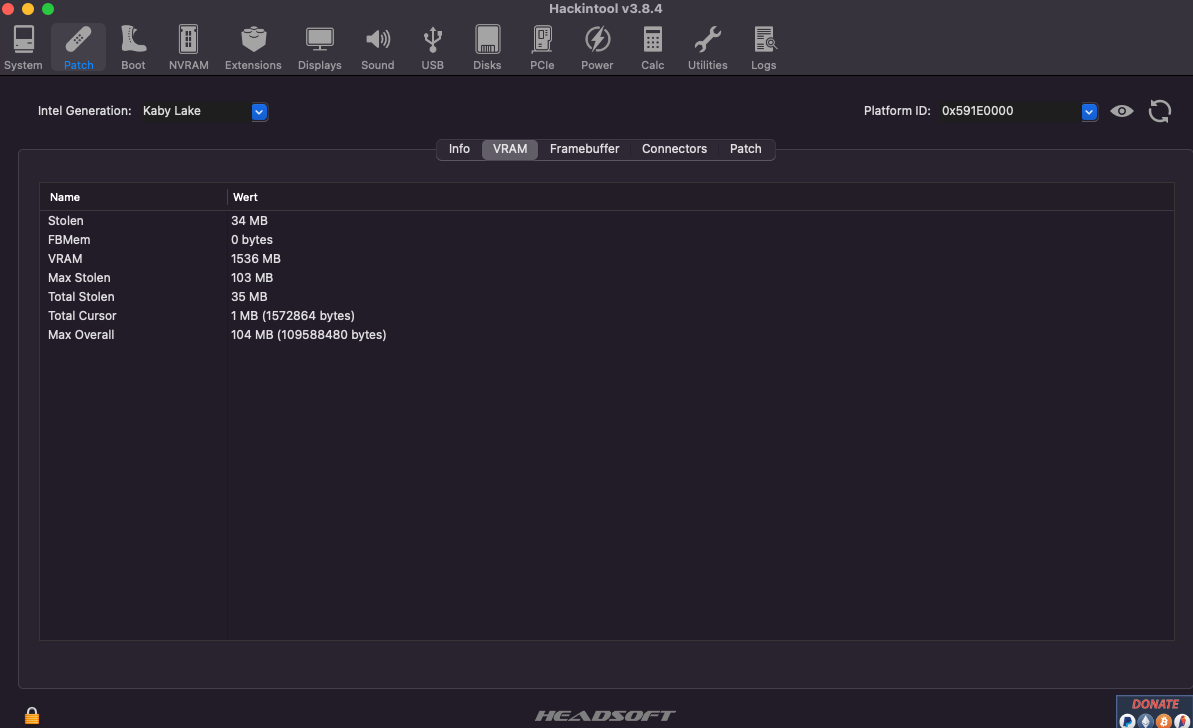
Task: Open the Logs section
Action: pos(763,48)
